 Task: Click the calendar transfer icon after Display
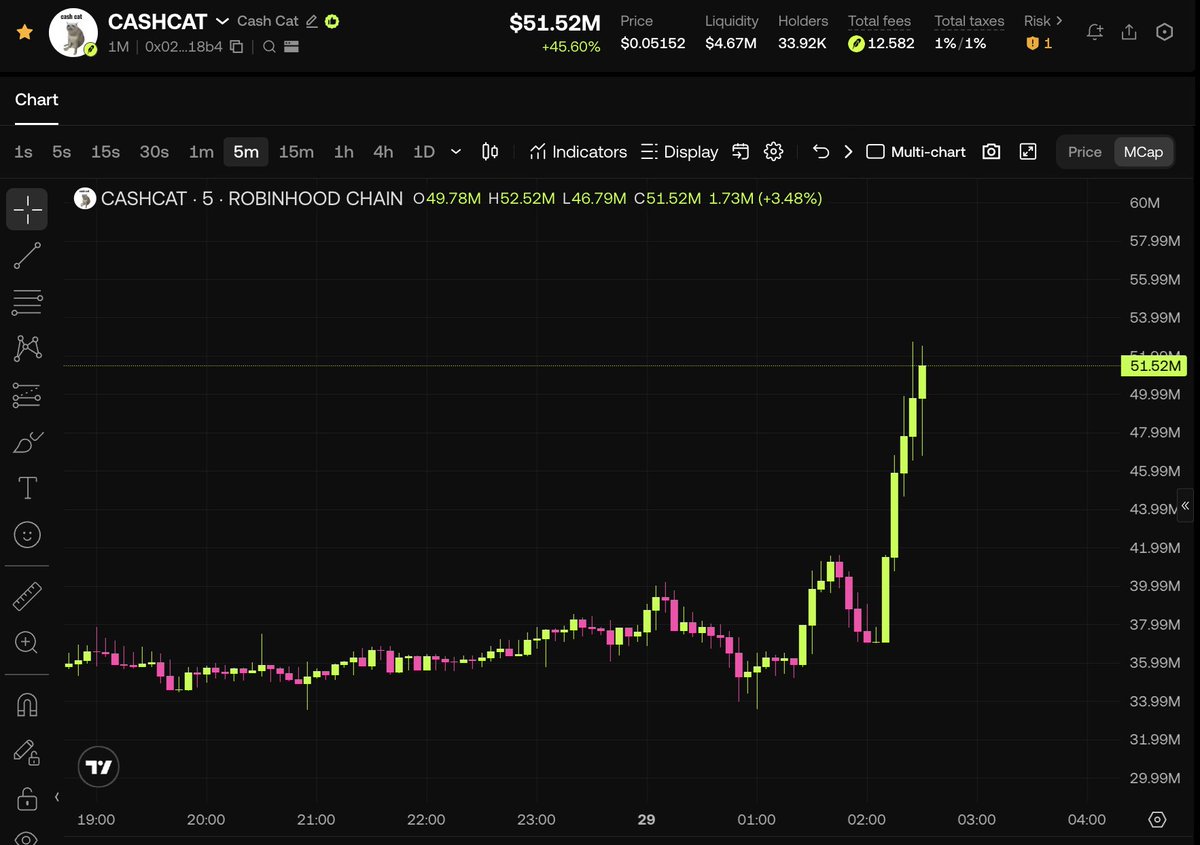tap(741, 152)
